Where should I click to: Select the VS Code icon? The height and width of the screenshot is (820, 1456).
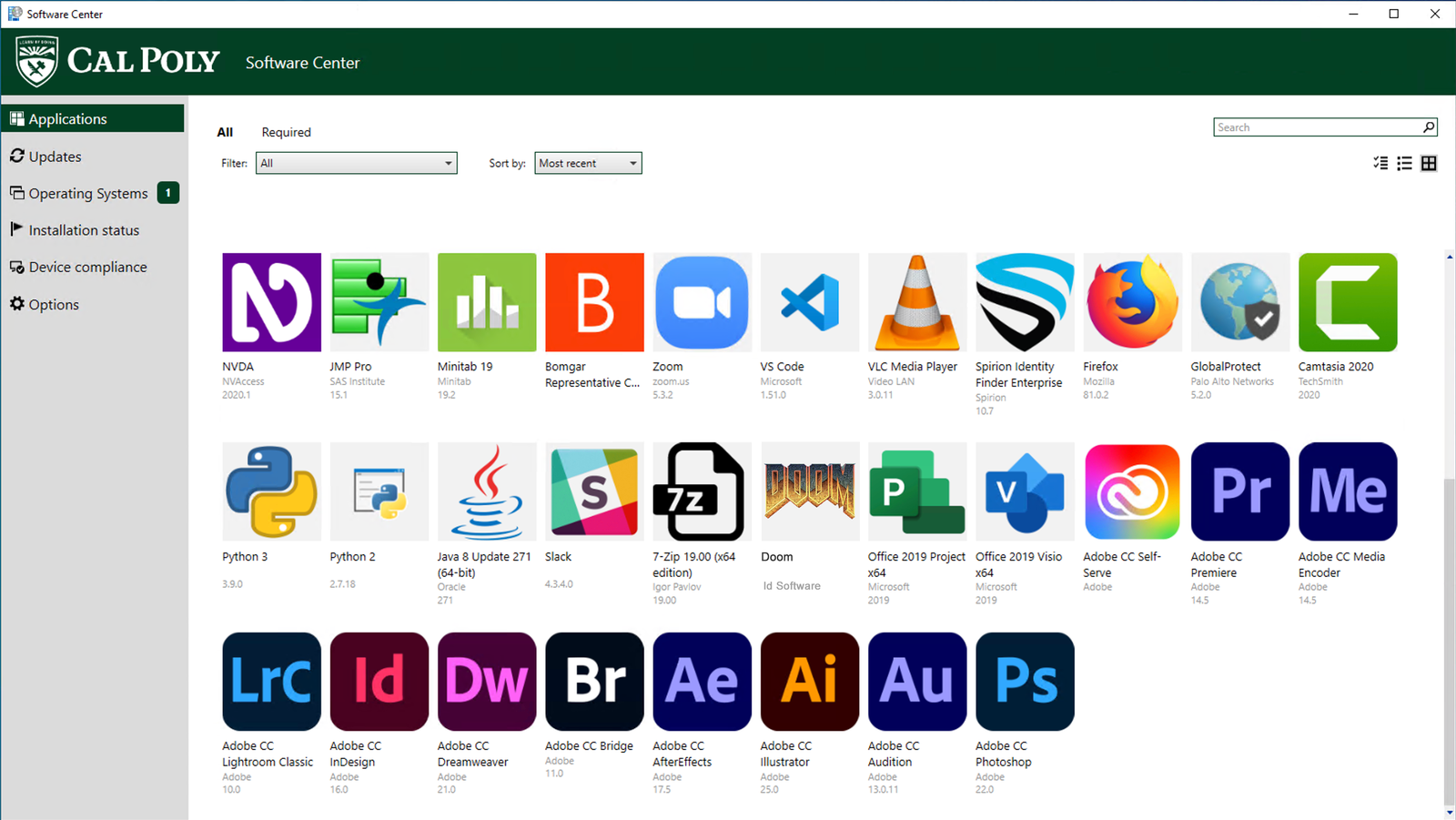[810, 302]
